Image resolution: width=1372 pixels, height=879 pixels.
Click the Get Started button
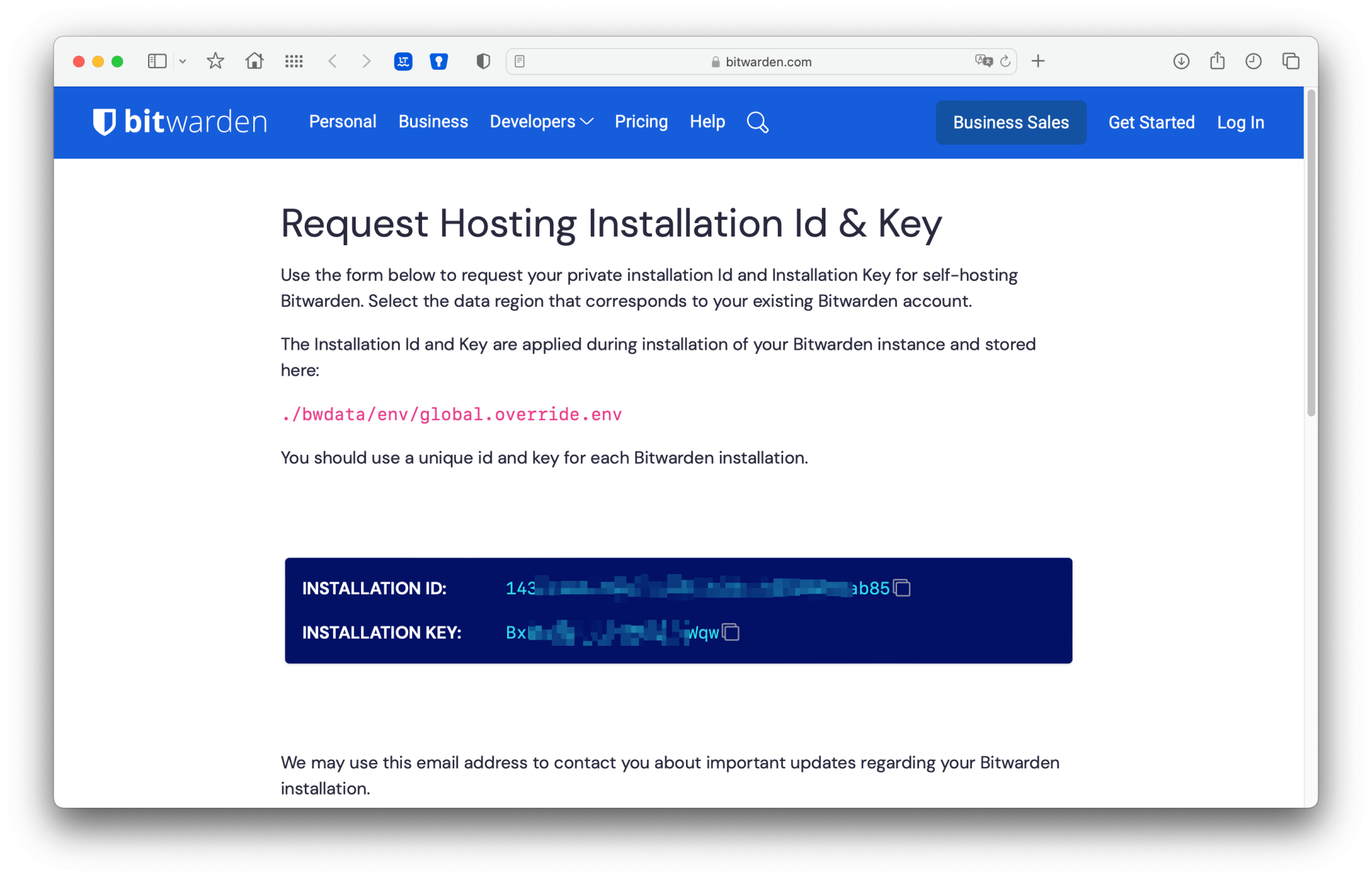tap(1152, 122)
